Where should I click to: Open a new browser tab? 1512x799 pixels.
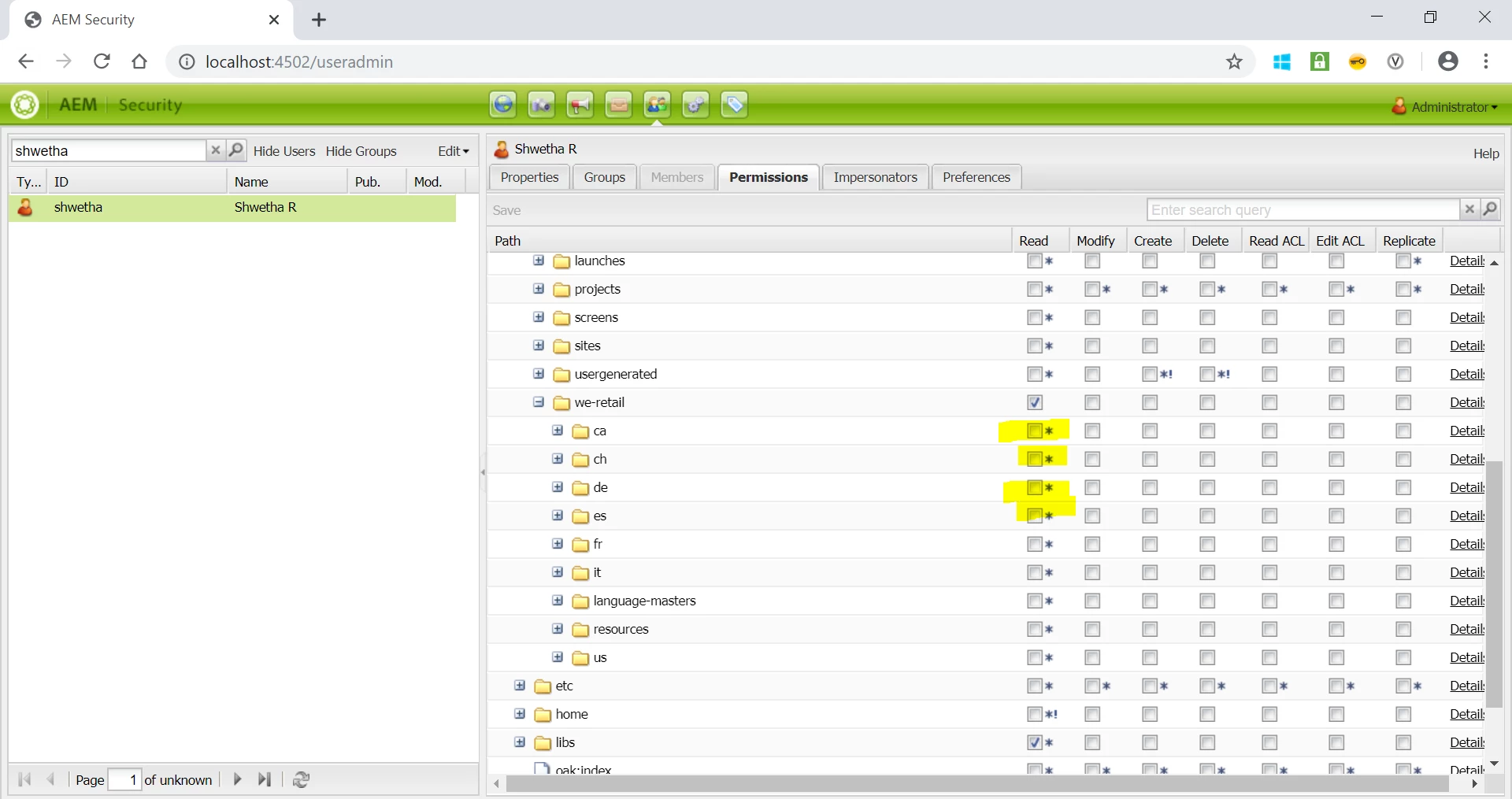319,20
